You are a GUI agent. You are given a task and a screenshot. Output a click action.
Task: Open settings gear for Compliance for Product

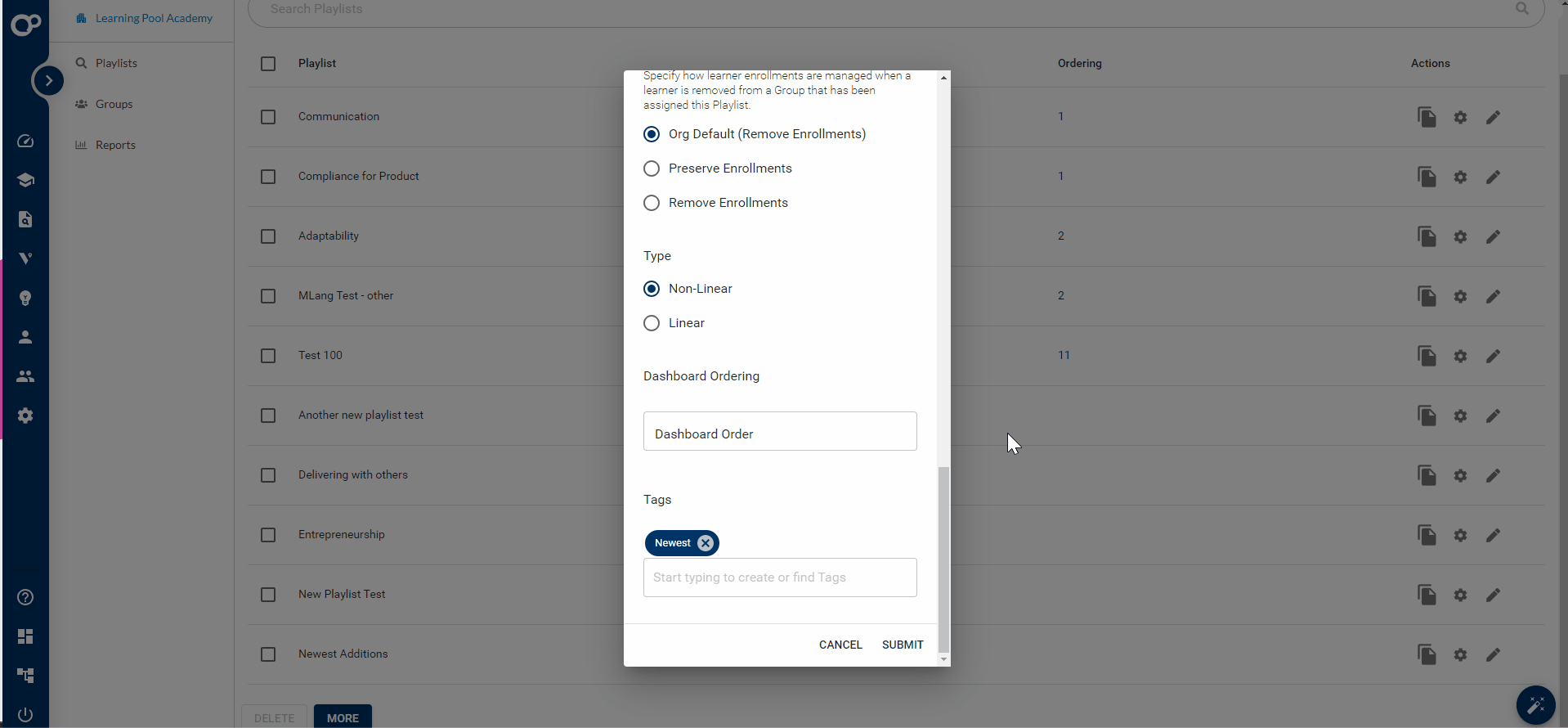tap(1460, 177)
